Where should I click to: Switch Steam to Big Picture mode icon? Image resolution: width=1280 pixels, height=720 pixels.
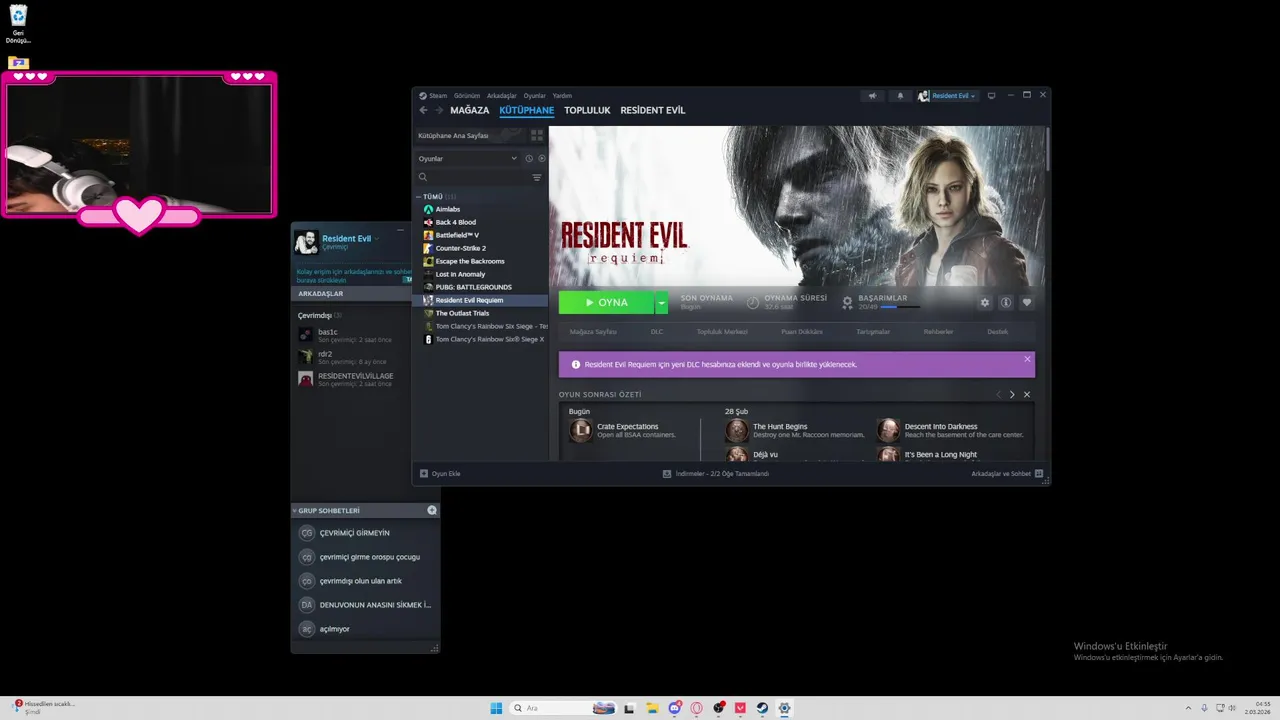991,96
